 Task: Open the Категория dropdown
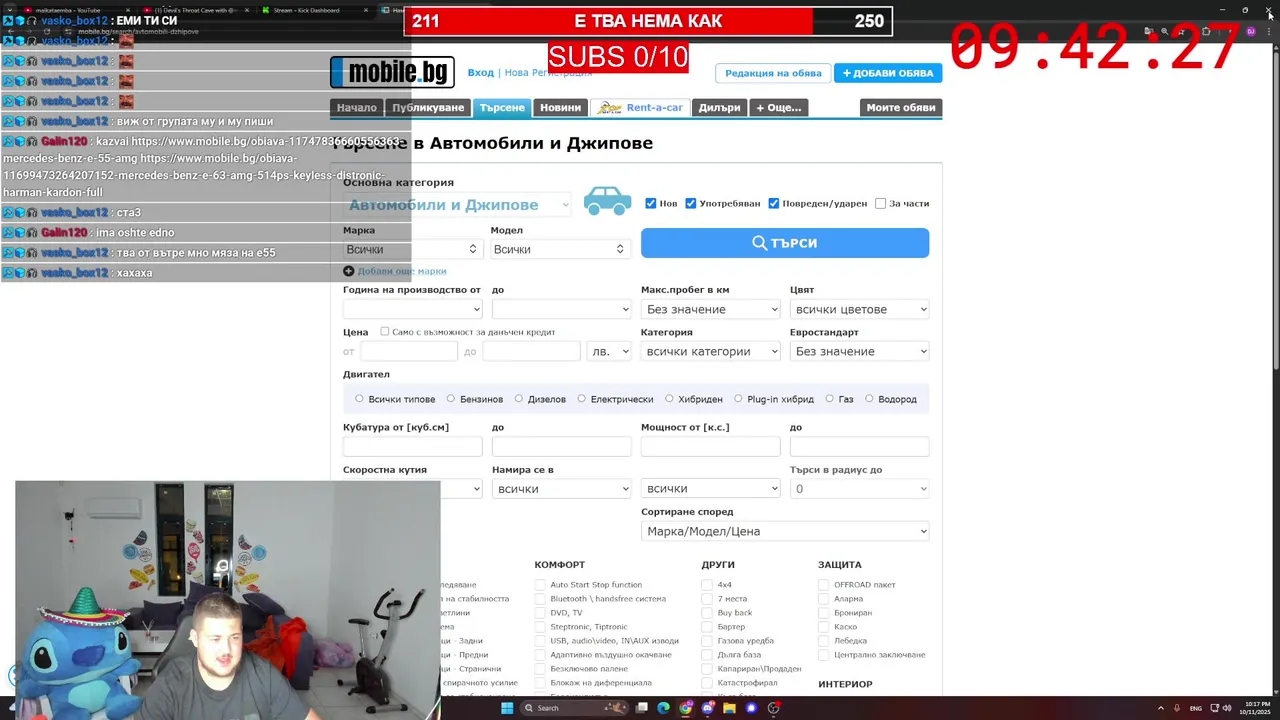click(710, 351)
